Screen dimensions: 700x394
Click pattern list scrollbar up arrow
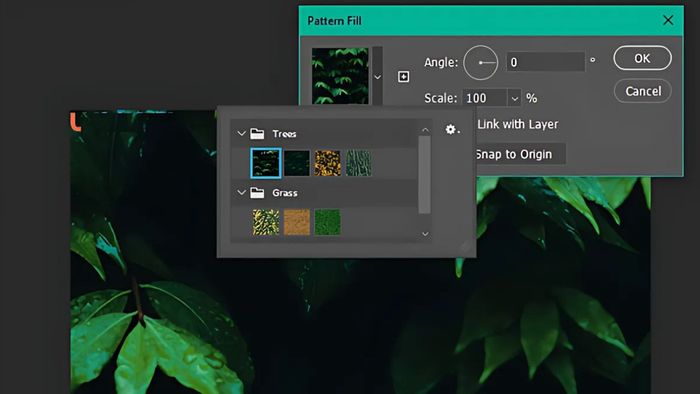[425, 130]
